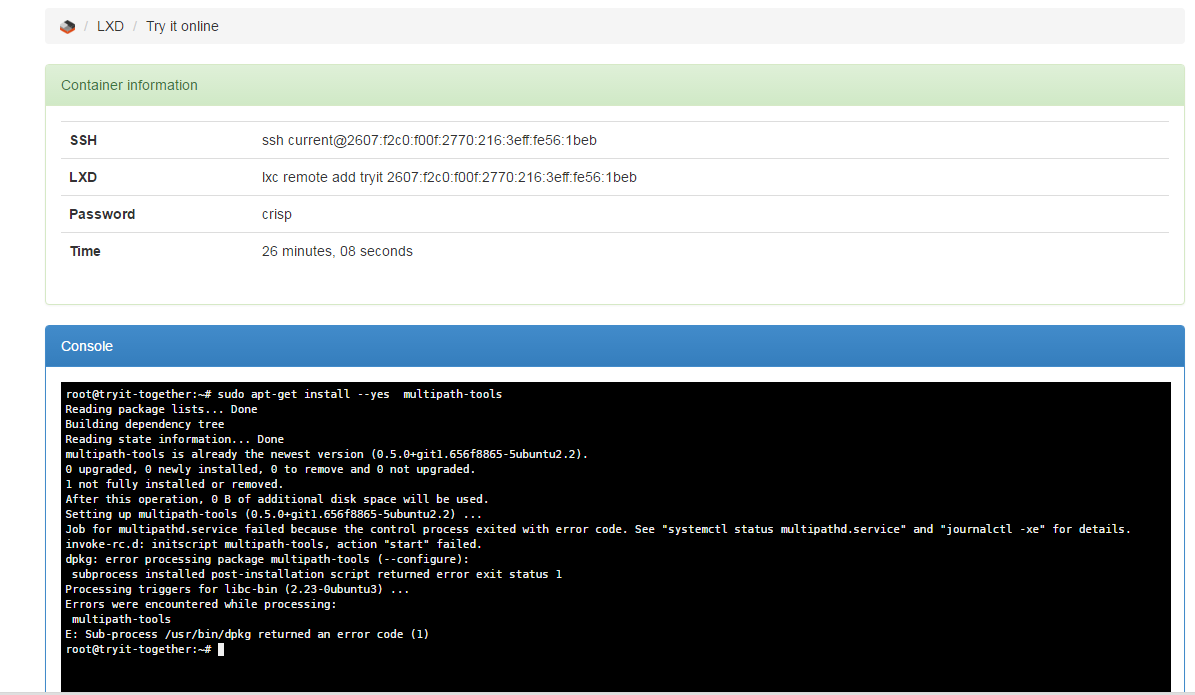1195x695 pixels.
Task: Select the 'lxc remote add tryit' command
Action: 449,178
